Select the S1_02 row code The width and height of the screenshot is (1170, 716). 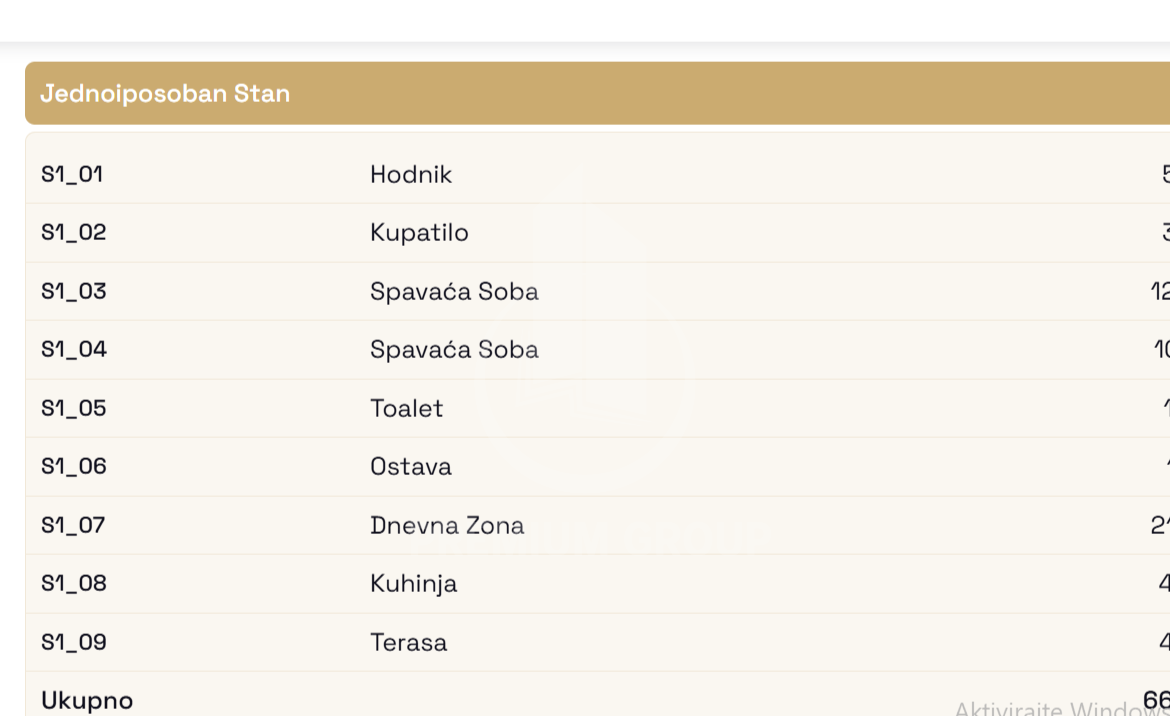pos(74,233)
